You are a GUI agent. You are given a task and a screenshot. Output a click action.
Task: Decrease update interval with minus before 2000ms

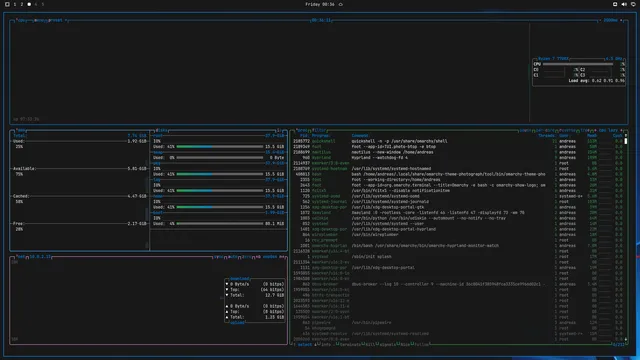point(600,20)
